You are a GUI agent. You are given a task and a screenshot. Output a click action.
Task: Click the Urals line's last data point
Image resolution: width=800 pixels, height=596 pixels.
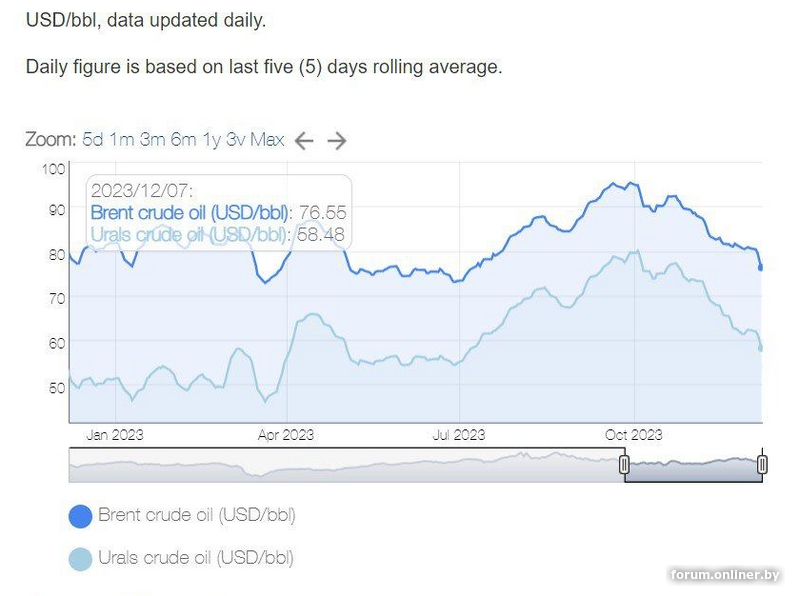point(761,348)
